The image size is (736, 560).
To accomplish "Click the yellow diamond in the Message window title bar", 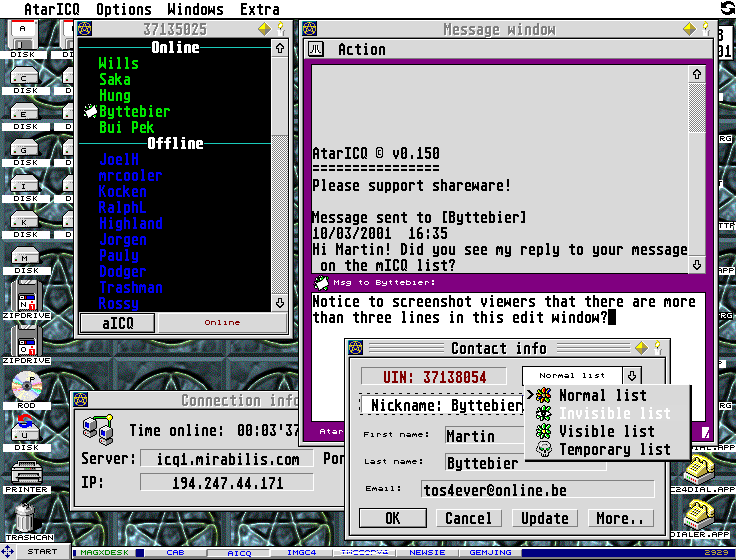I will coord(690,29).
